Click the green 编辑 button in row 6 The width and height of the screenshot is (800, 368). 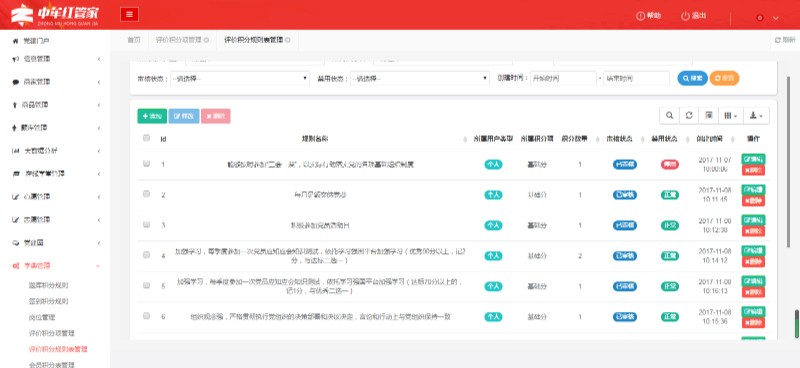(x=753, y=311)
